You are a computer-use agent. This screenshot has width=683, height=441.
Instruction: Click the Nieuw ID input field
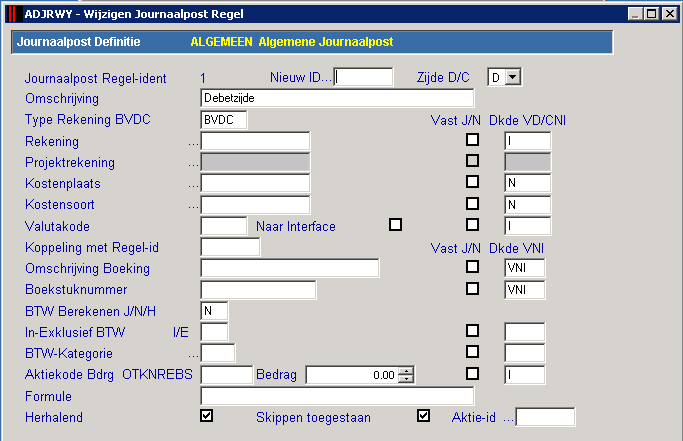point(363,77)
